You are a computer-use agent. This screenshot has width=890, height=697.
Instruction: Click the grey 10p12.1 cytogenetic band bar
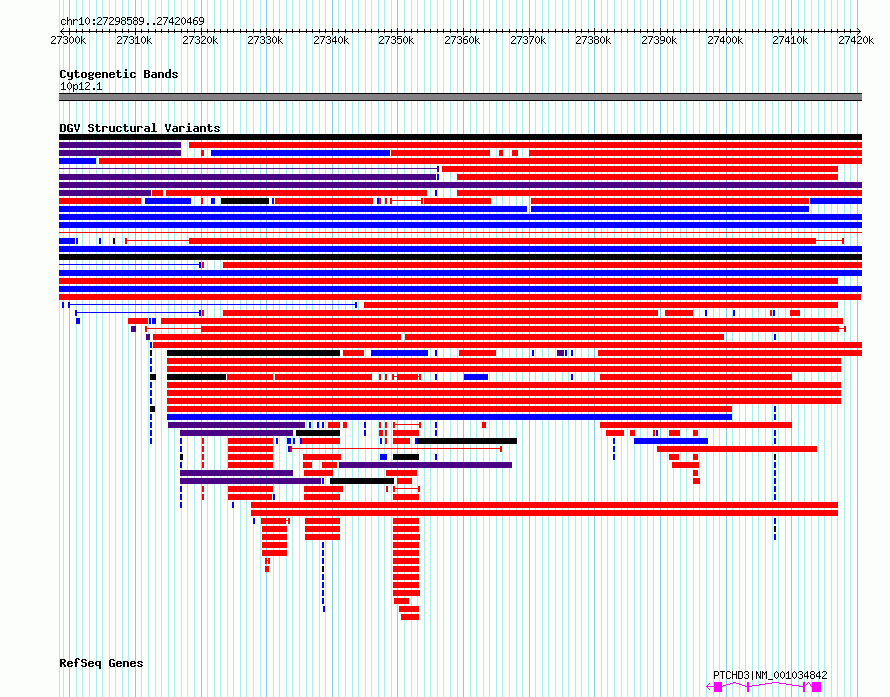click(x=460, y=97)
